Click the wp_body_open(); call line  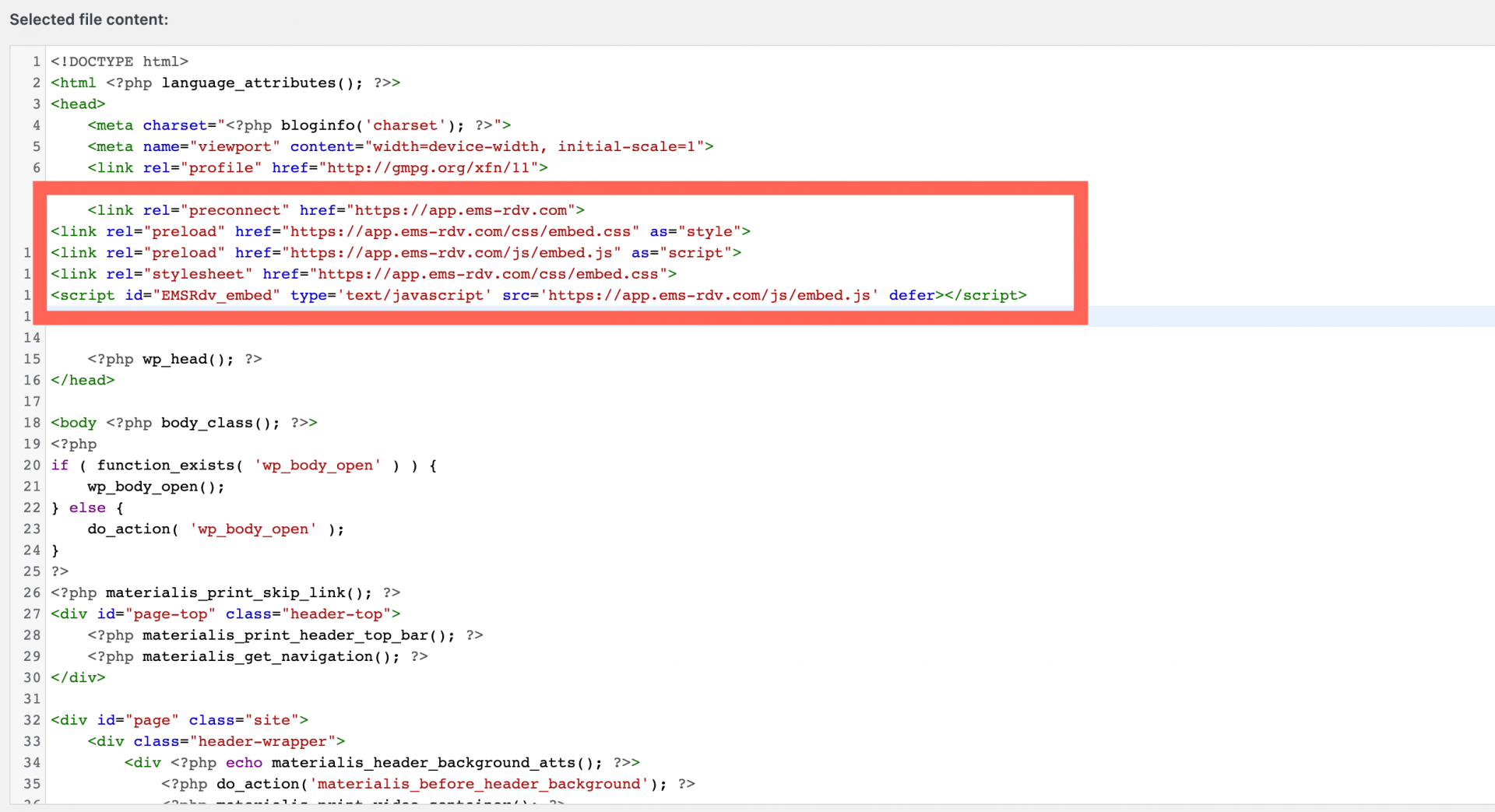(156, 487)
